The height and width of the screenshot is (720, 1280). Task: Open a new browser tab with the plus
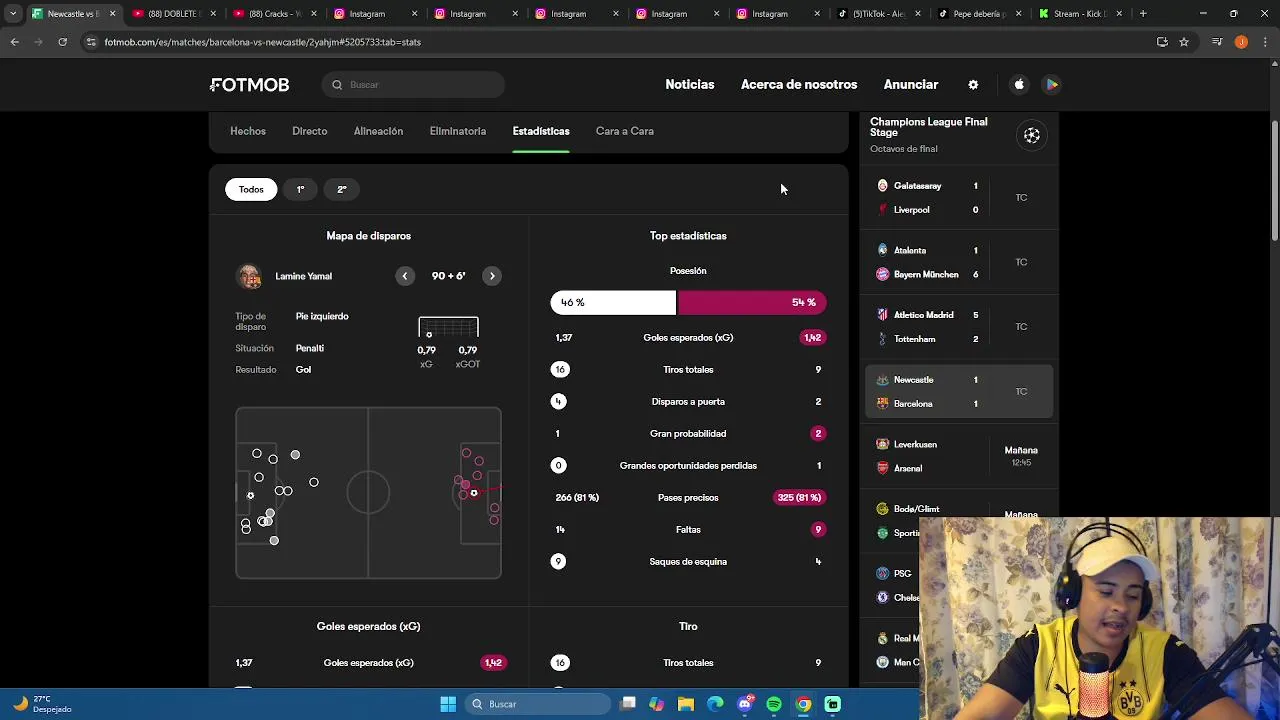tap(1143, 14)
